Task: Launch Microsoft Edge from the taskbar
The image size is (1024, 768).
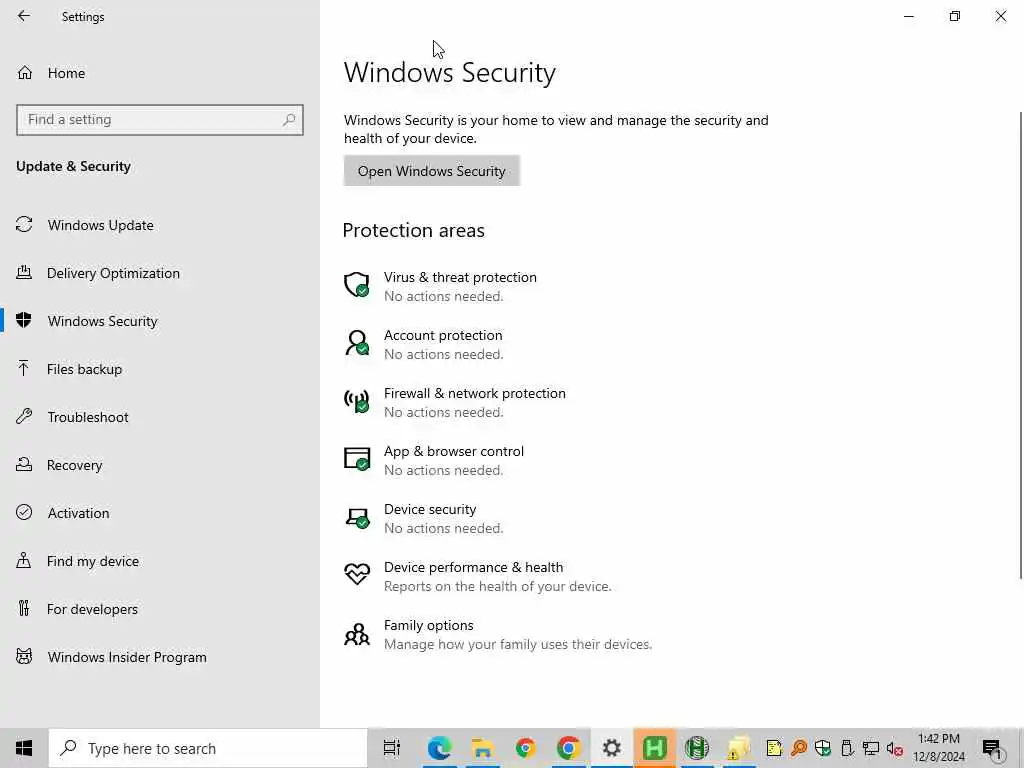Action: [440, 748]
